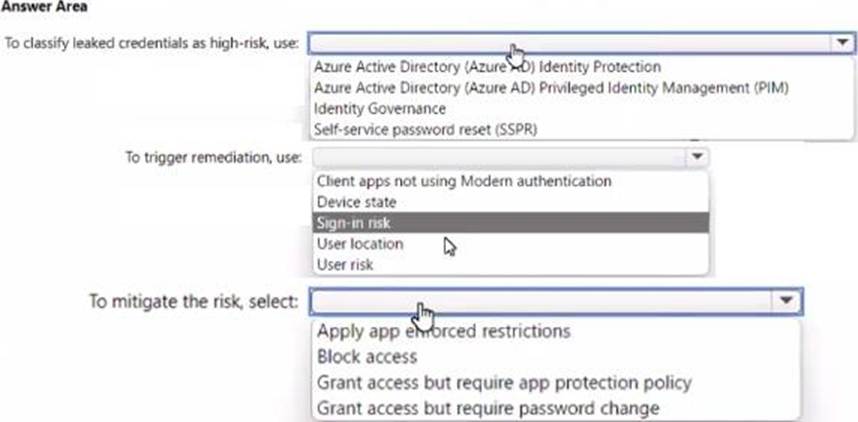This screenshot has height=422, width=858.
Task: Open the classify leaked credentials dropdown arrow
Action: 843,43
